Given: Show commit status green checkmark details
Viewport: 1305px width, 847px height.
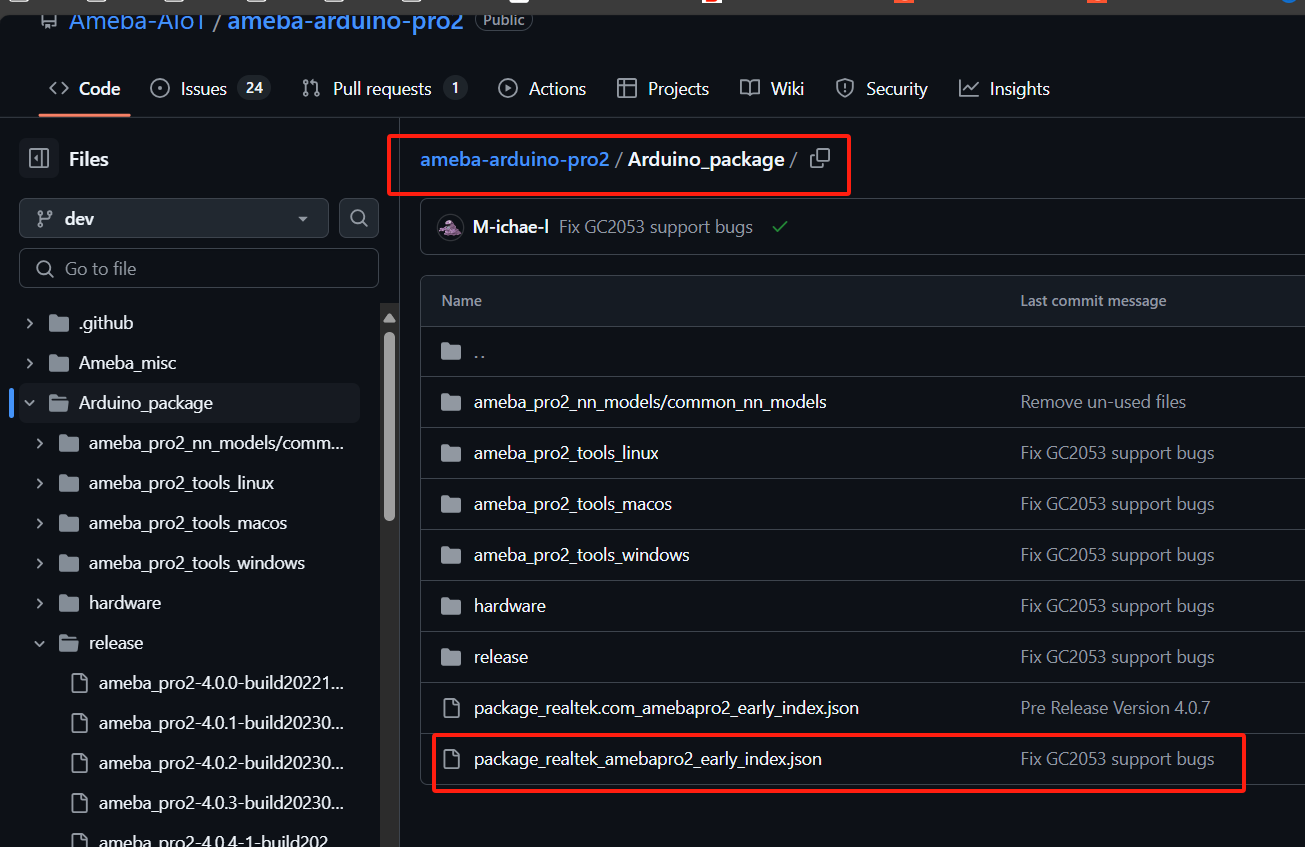Looking at the screenshot, I should (x=780, y=227).
